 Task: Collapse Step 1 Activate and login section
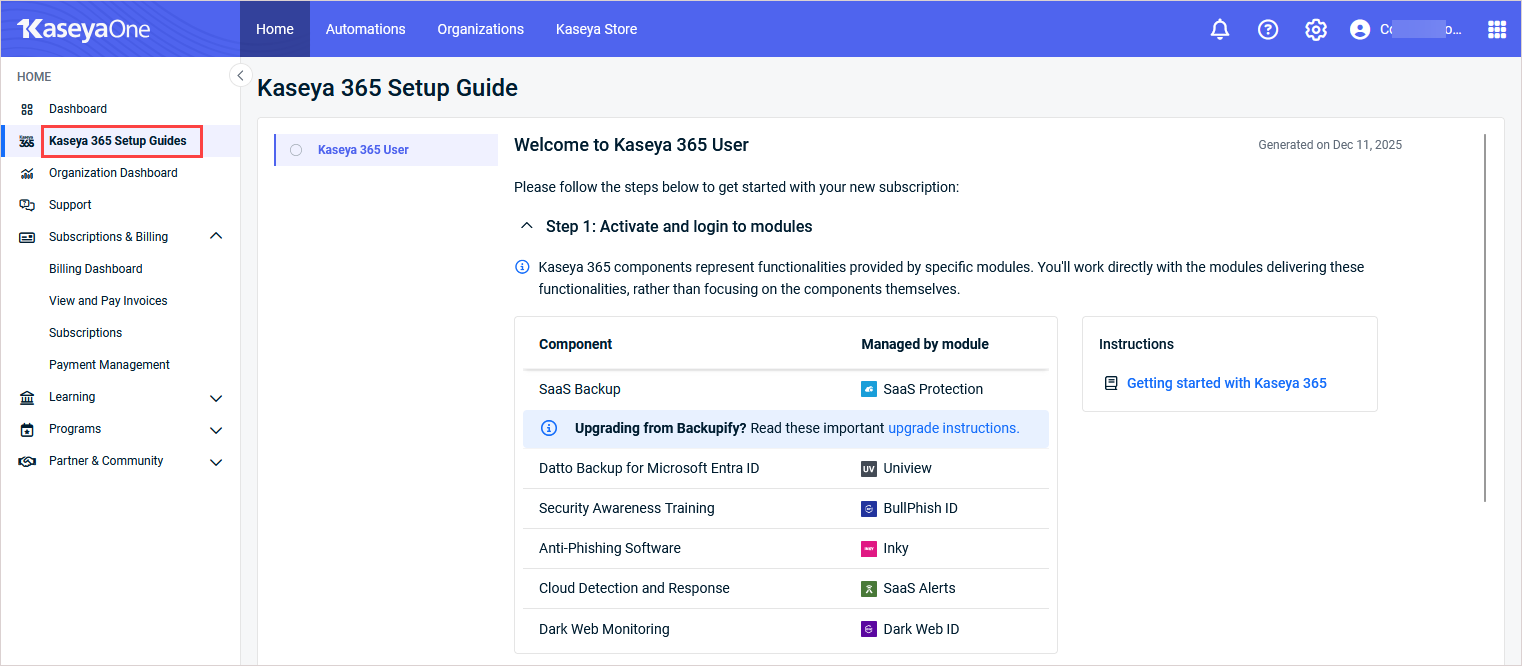(x=527, y=226)
